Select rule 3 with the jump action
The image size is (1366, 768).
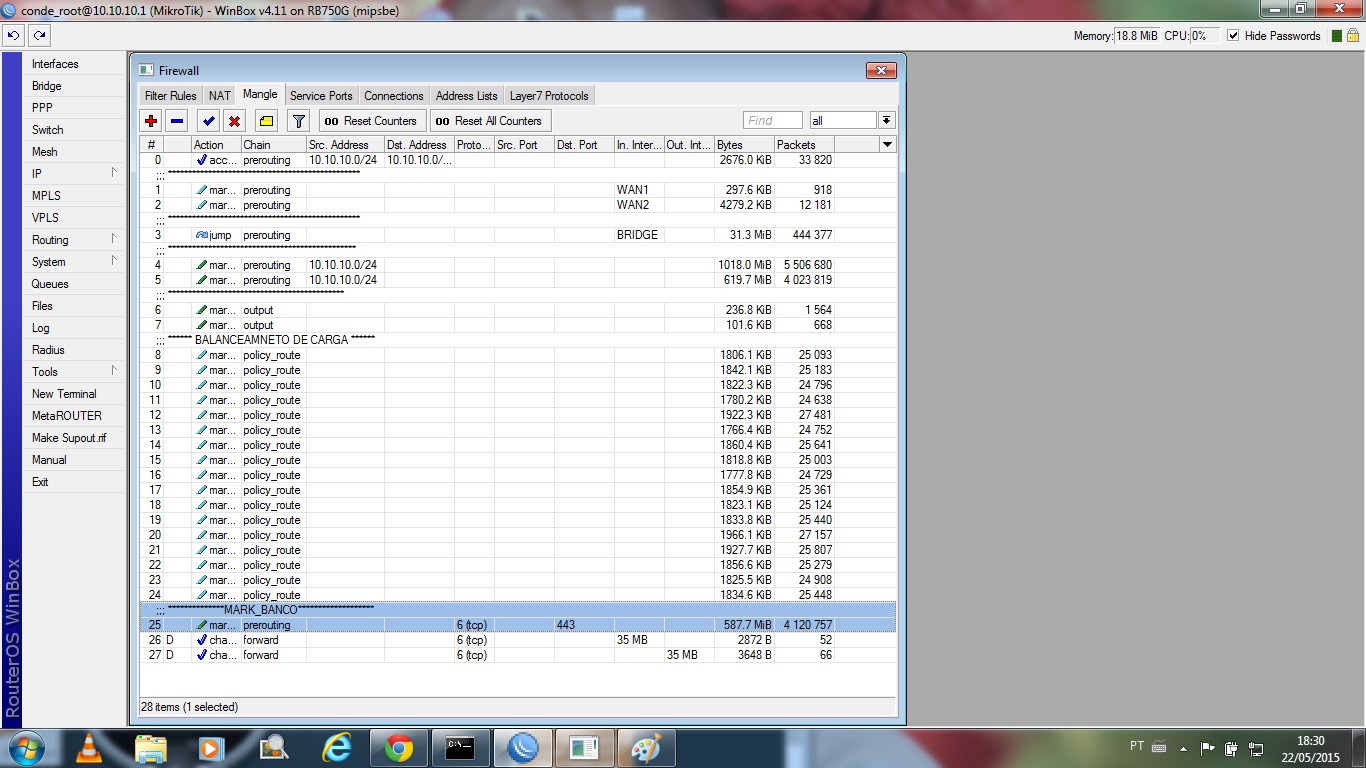click(517, 235)
